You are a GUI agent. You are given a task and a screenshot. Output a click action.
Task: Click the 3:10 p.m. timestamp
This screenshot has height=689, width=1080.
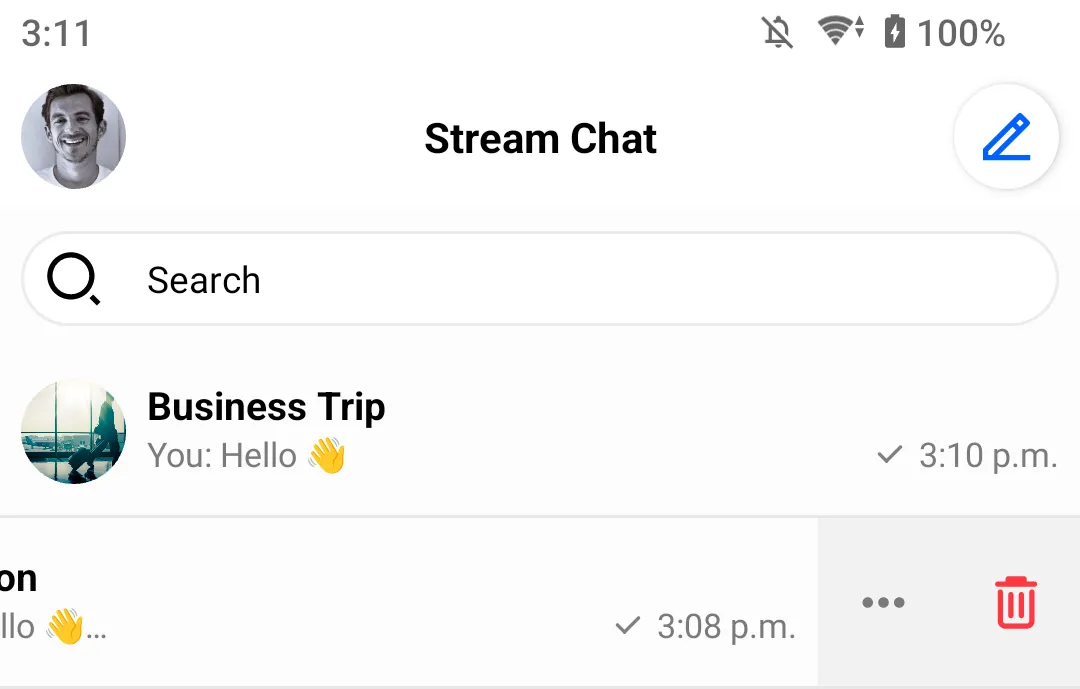click(988, 456)
